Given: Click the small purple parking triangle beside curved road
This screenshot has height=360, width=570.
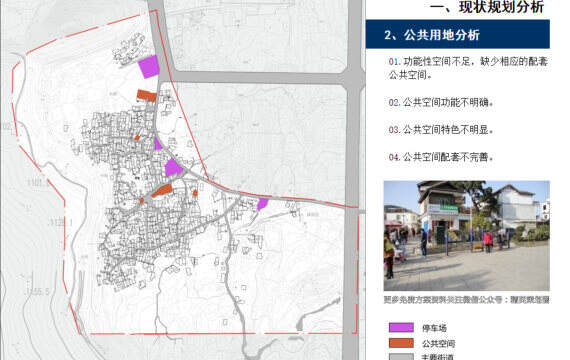Looking at the screenshot, I should coord(157,144).
